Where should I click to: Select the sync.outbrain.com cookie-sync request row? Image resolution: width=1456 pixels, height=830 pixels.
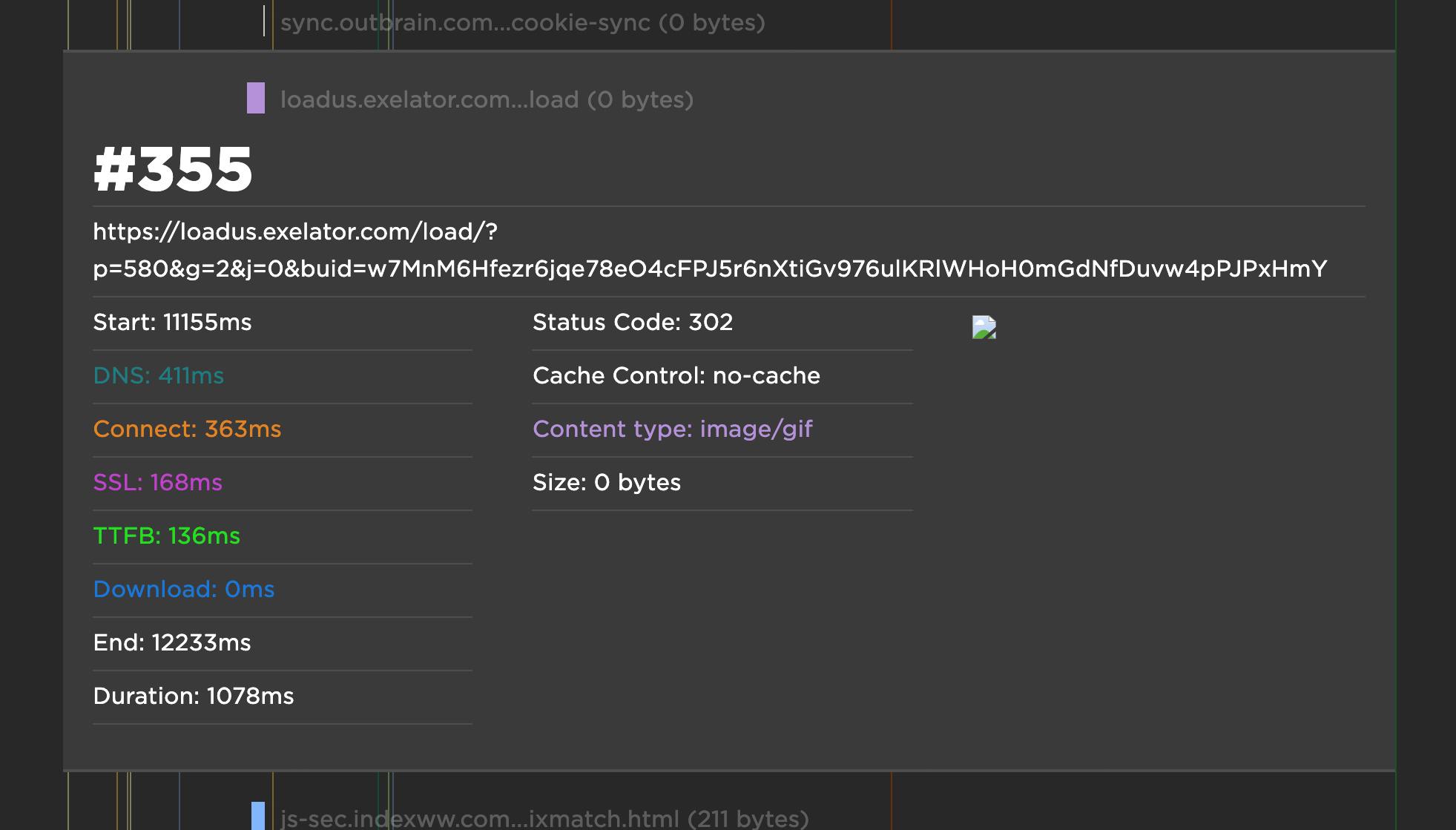coord(522,23)
